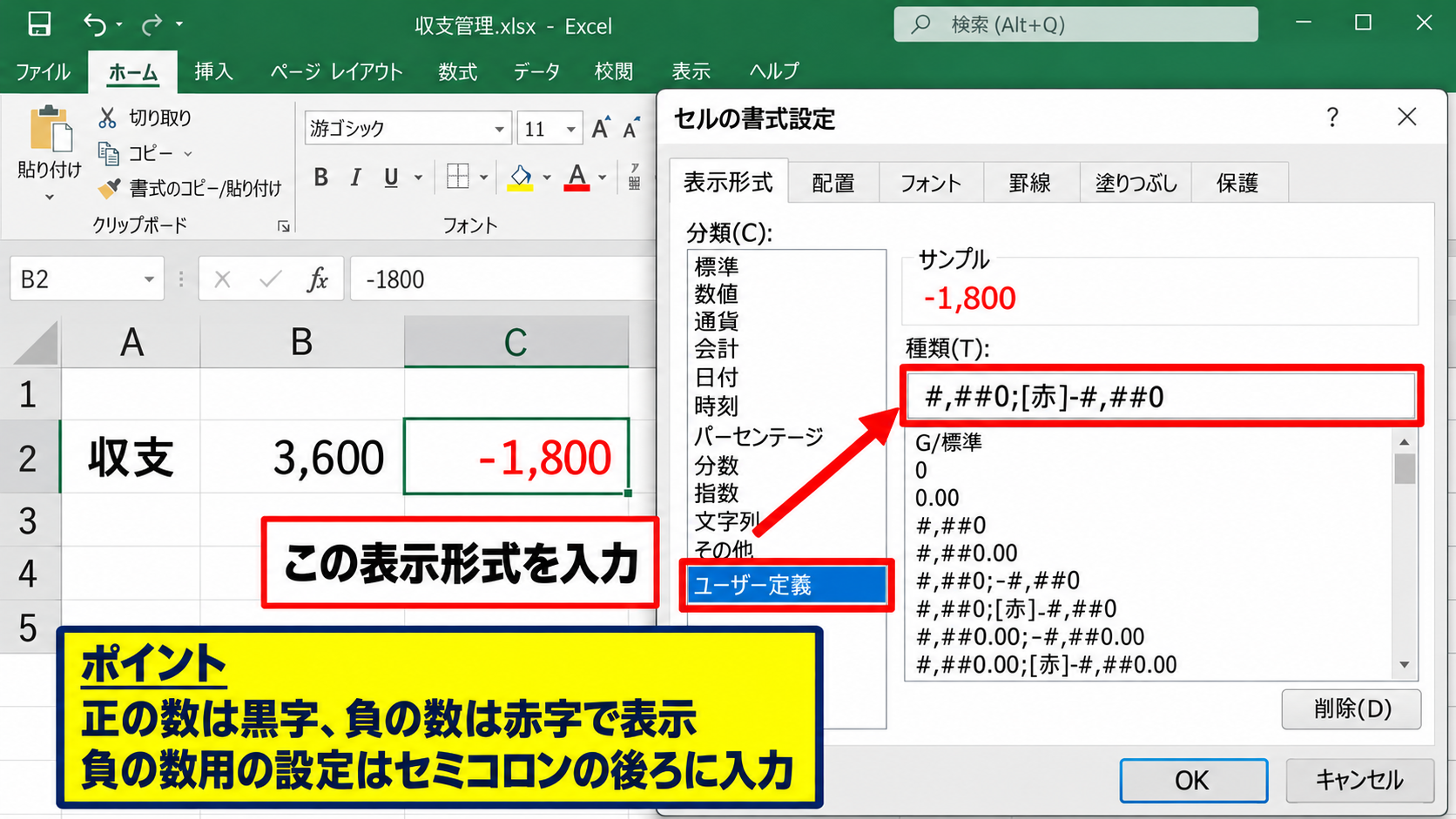
Task: Apply underline formatting
Action: click(391, 178)
